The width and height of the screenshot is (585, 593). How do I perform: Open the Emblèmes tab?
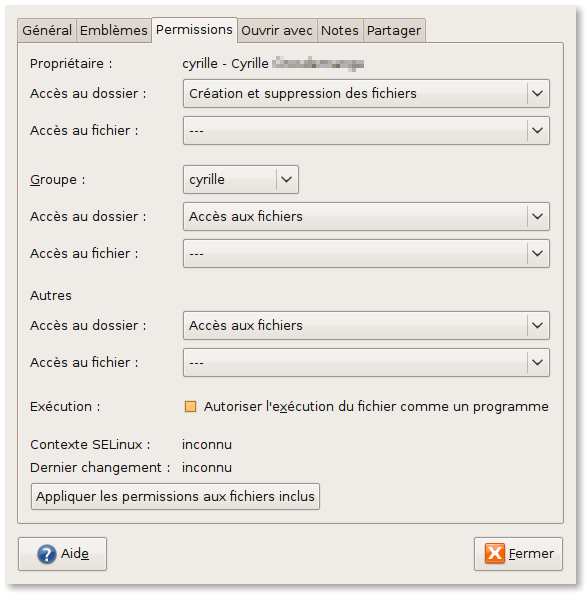click(x=114, y=31)
